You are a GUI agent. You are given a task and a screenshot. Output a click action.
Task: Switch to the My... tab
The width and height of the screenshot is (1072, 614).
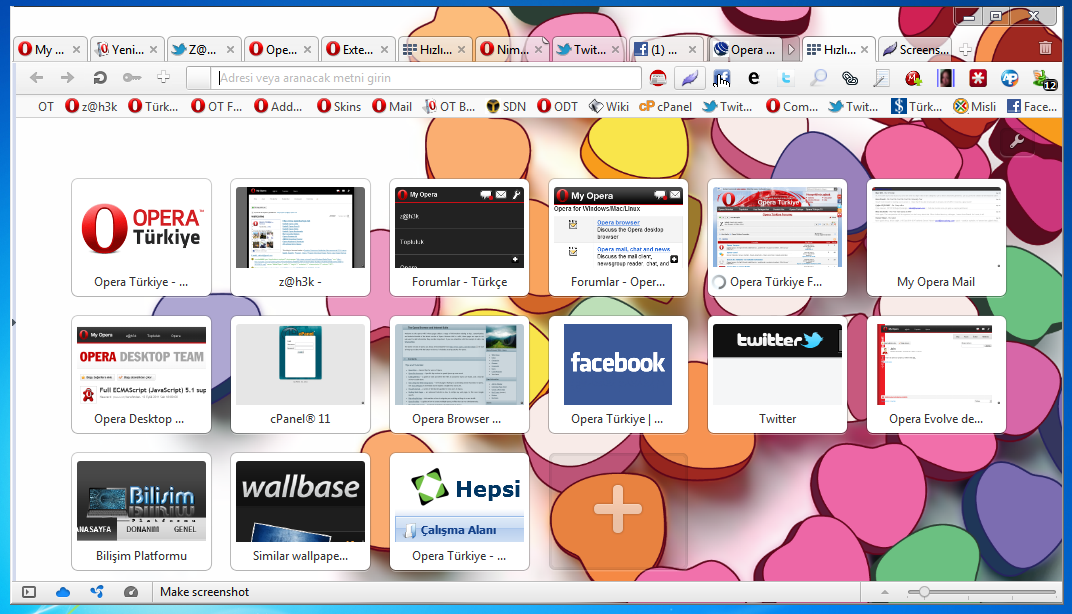click(50, 49)
